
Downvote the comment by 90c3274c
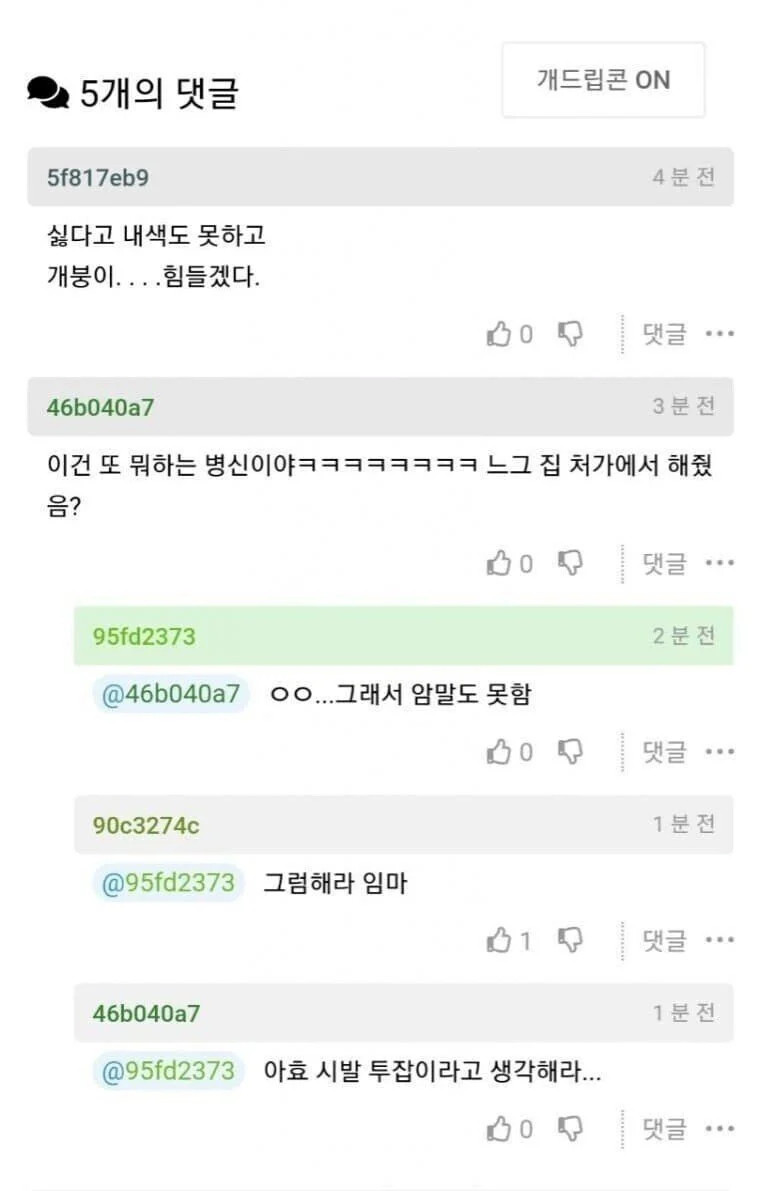click(x=570, y=940)
